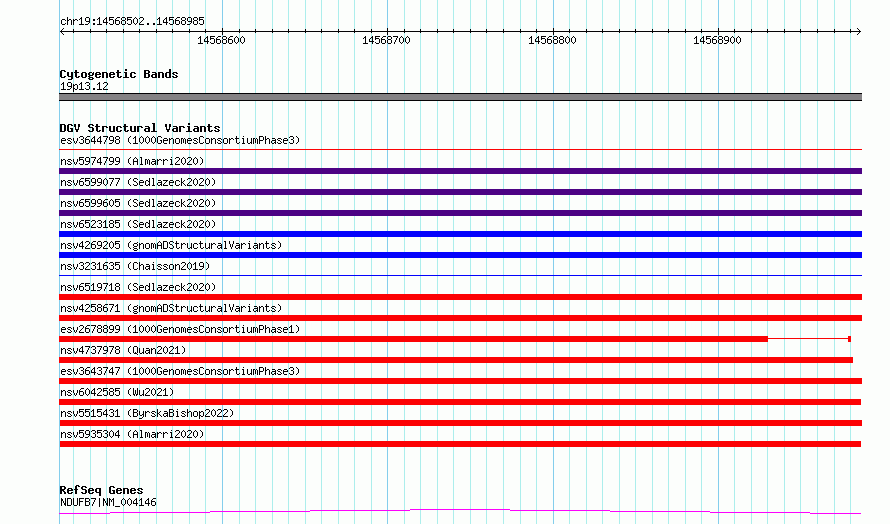890x524 pixels.
Task: Select variant label nsv4269205 (gnomADStructuralVariants)
Action: (171, 245)
